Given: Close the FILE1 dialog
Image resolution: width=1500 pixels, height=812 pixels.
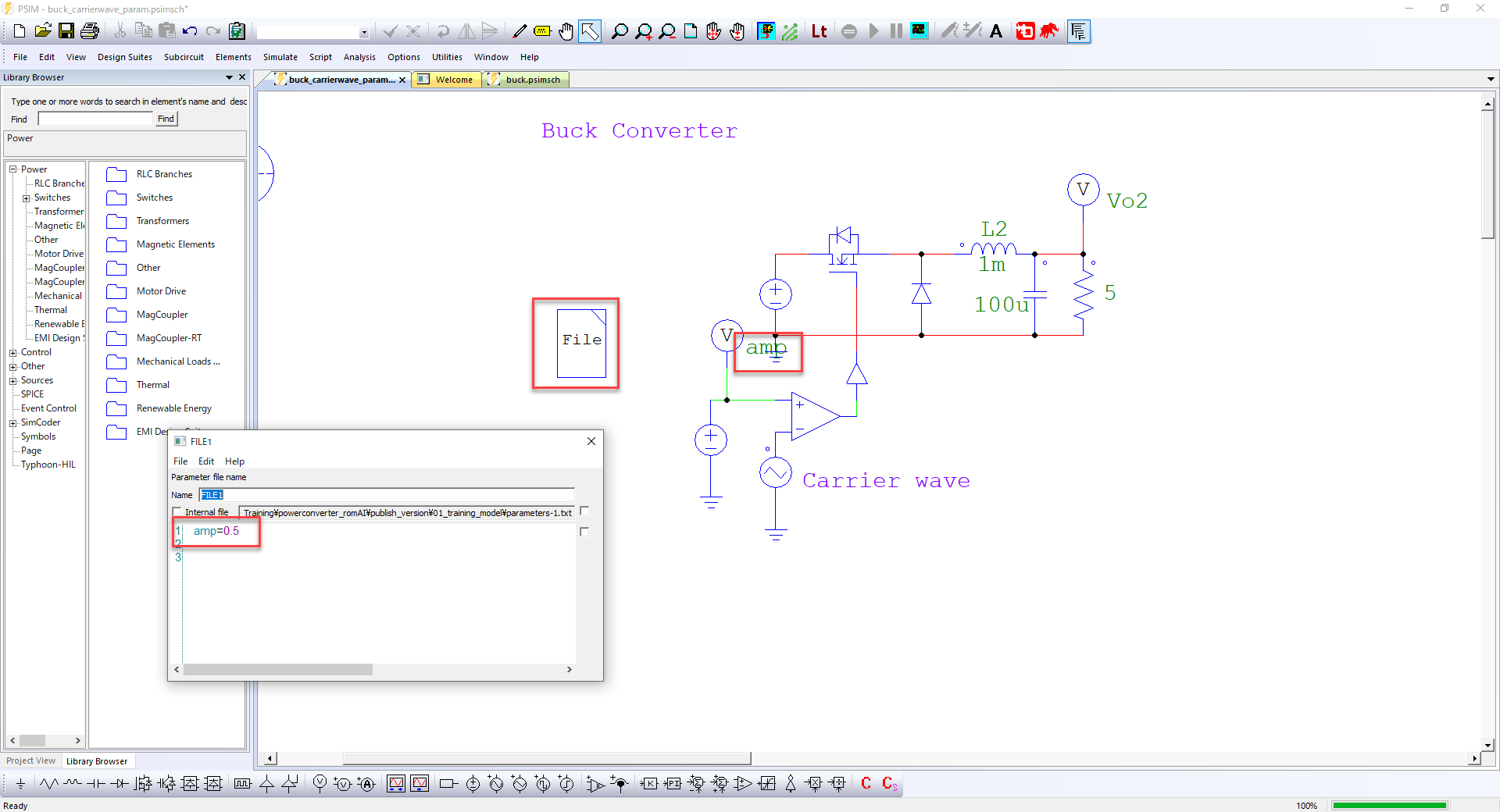Looking at the screenshot, I should click(591, 441).
